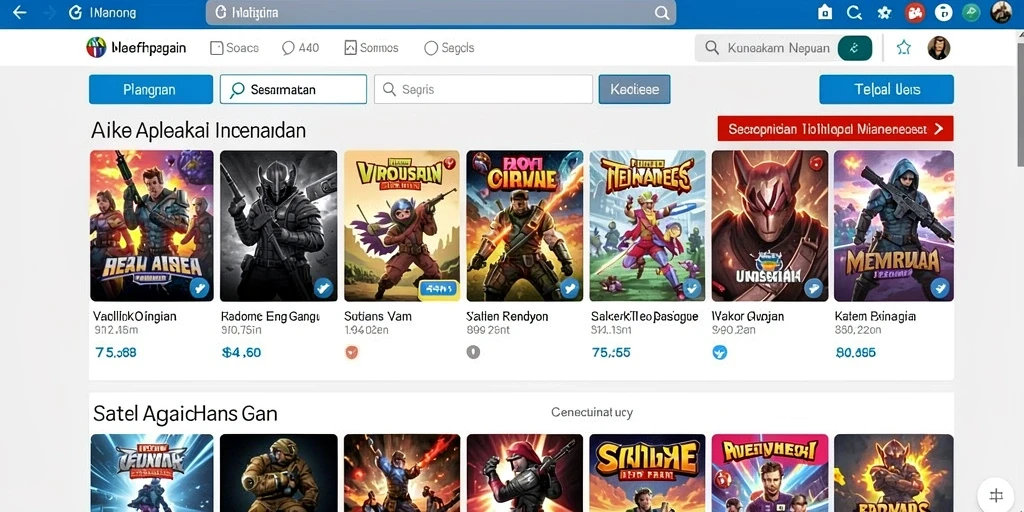Viewport: 1024px width, 512px height.
Task: Click the red camera icon in top bar
Action: click(x=914, y=12)
